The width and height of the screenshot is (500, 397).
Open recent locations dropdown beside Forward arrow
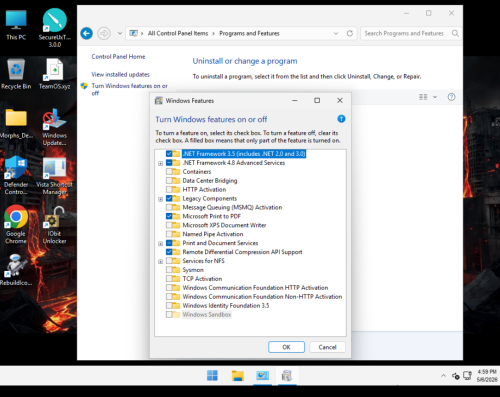click(x=120, y=33)
